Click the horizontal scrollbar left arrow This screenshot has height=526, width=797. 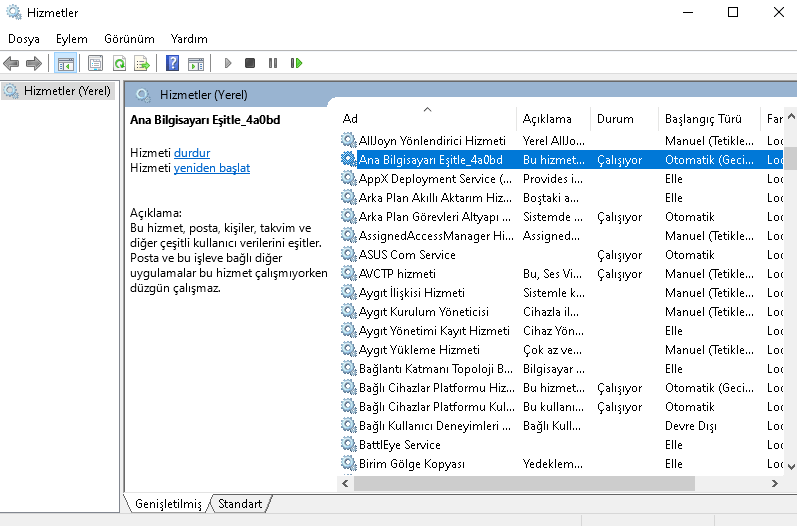click(x=345, y=483)
